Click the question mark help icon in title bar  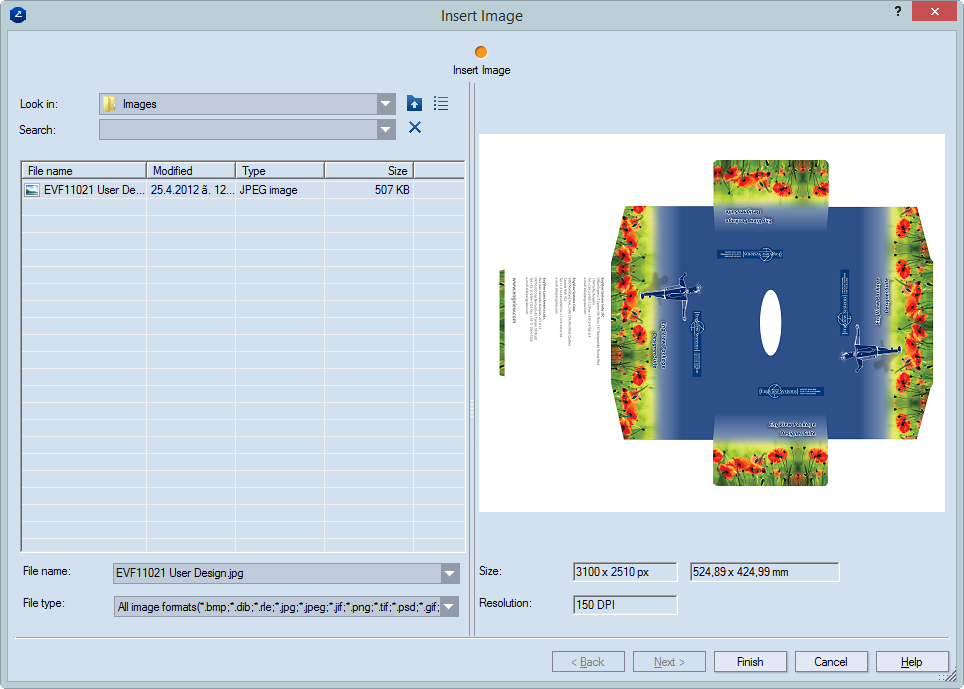coord(897,12)
